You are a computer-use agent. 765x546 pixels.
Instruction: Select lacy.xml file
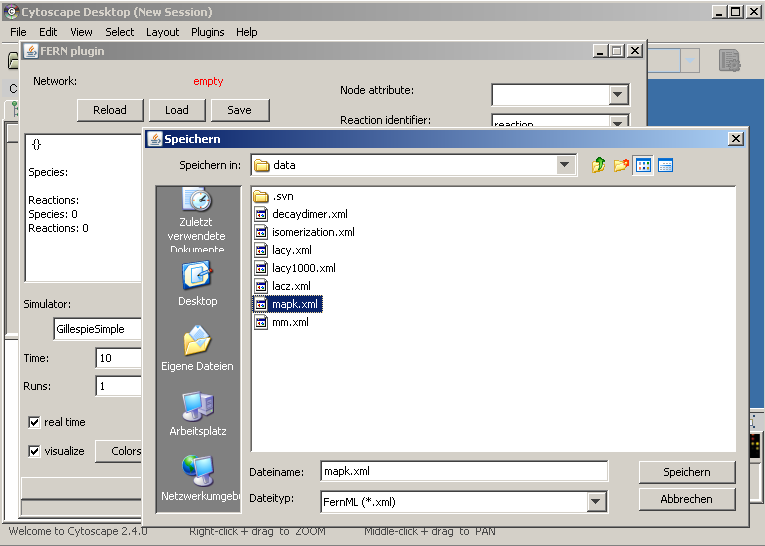coord(283,250)
